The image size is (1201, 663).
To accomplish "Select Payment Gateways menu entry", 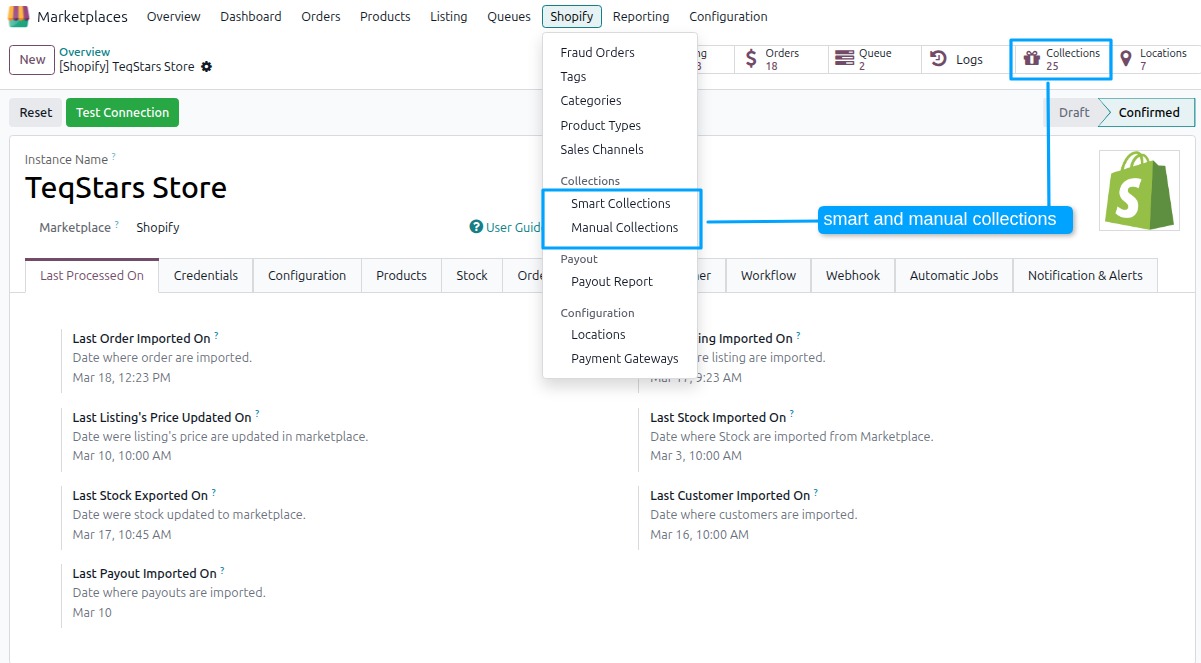I will [x=620, y=358].
